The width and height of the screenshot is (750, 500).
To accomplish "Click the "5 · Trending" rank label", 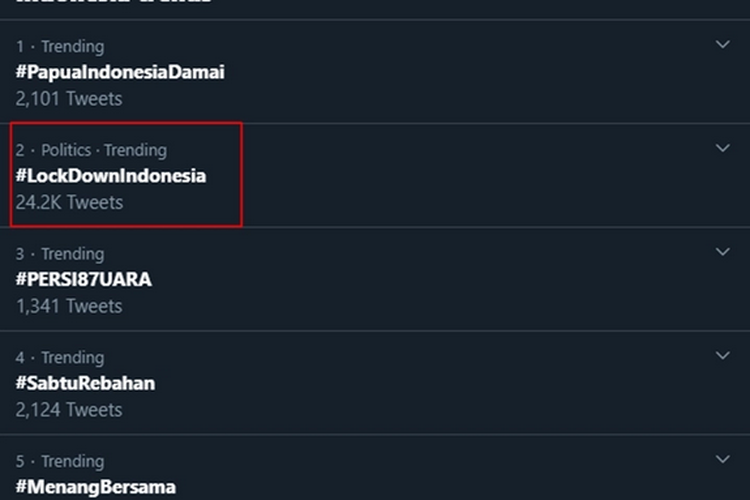I will [60, 461].
